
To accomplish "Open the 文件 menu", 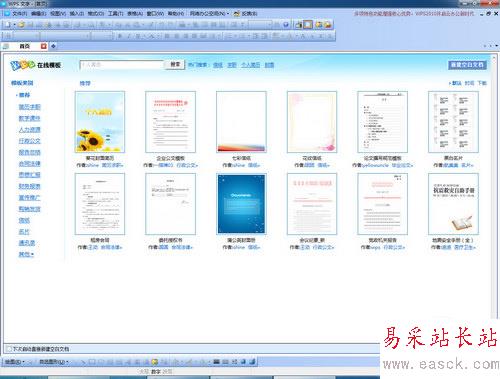I will pos(19,13).
